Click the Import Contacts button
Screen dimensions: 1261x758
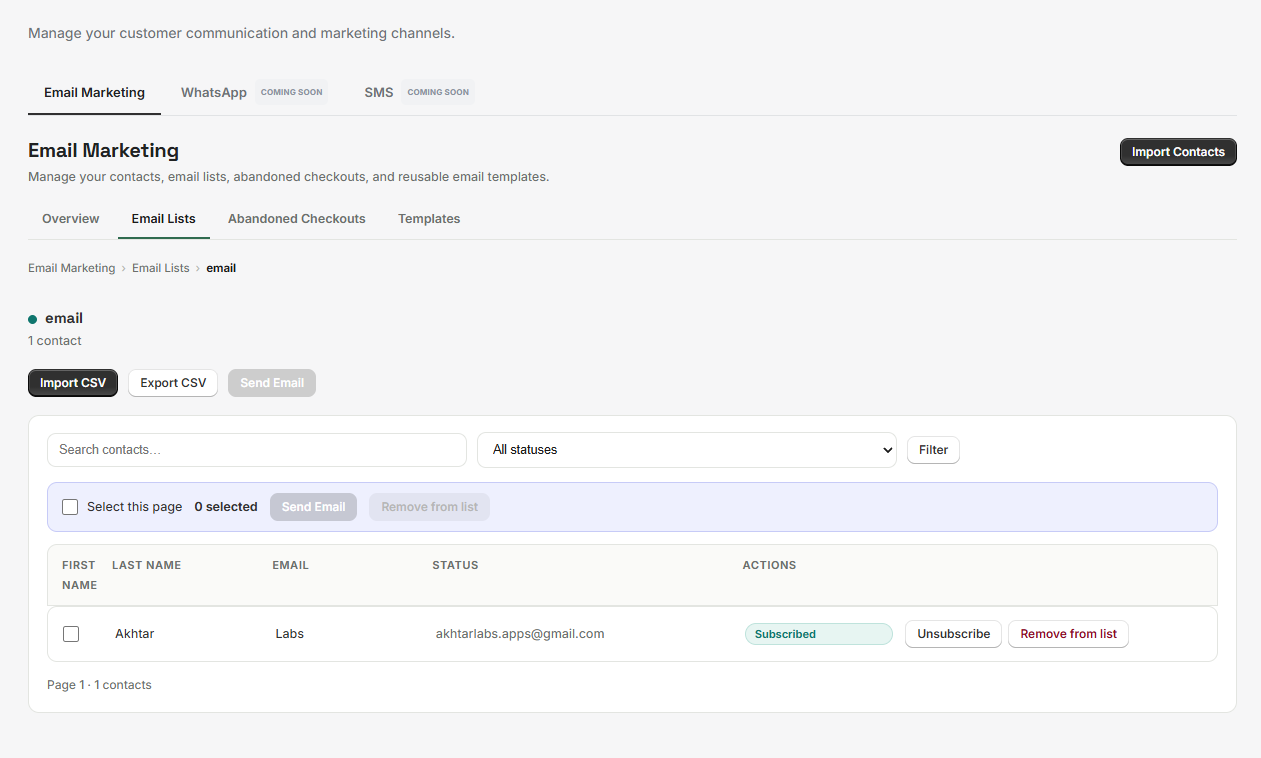[1178, 152]
